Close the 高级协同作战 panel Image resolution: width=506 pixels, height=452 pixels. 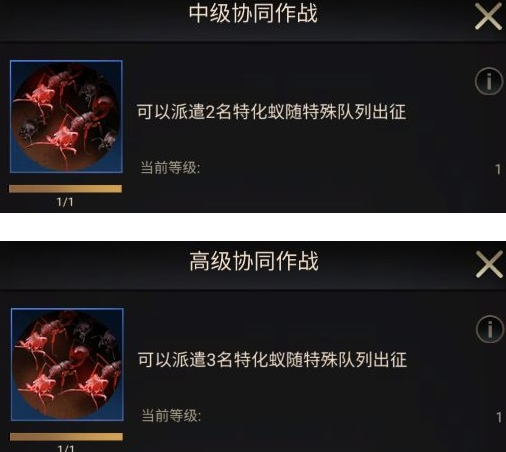coord(489,264)
